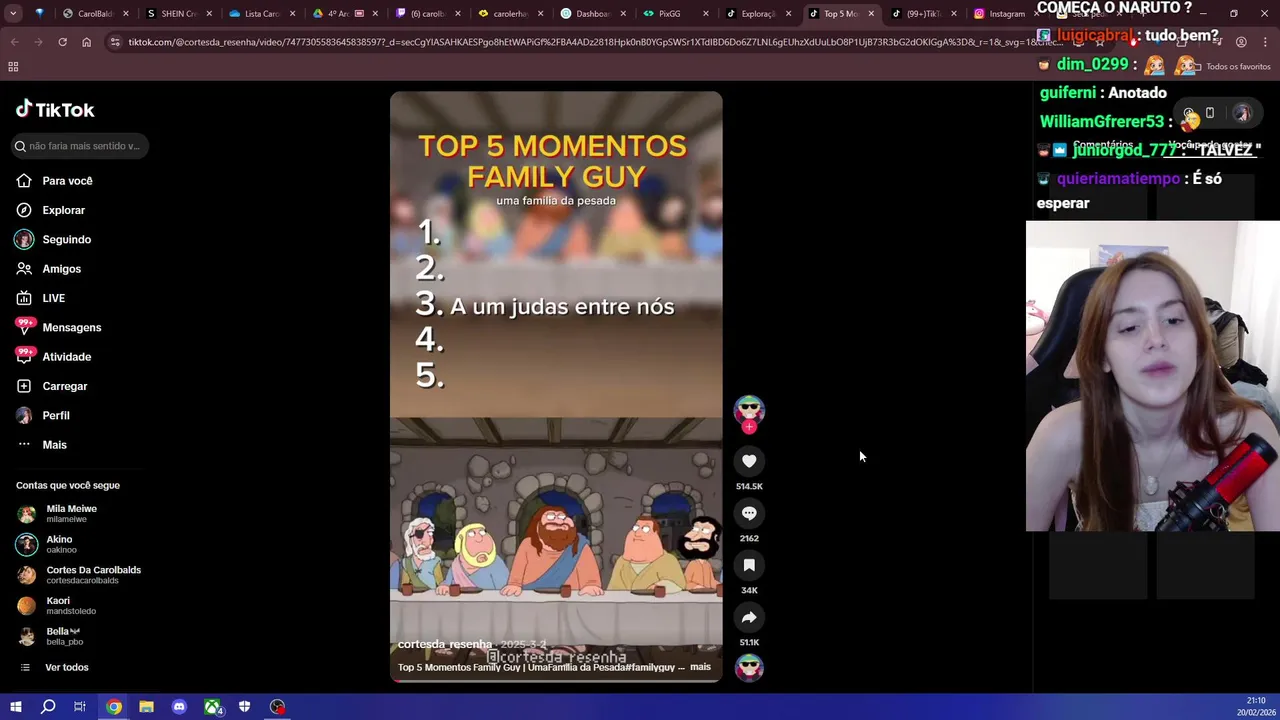The image size is (1280, 720).
Task: Open Mensagens inbox
Action: [x=58, y=327]
